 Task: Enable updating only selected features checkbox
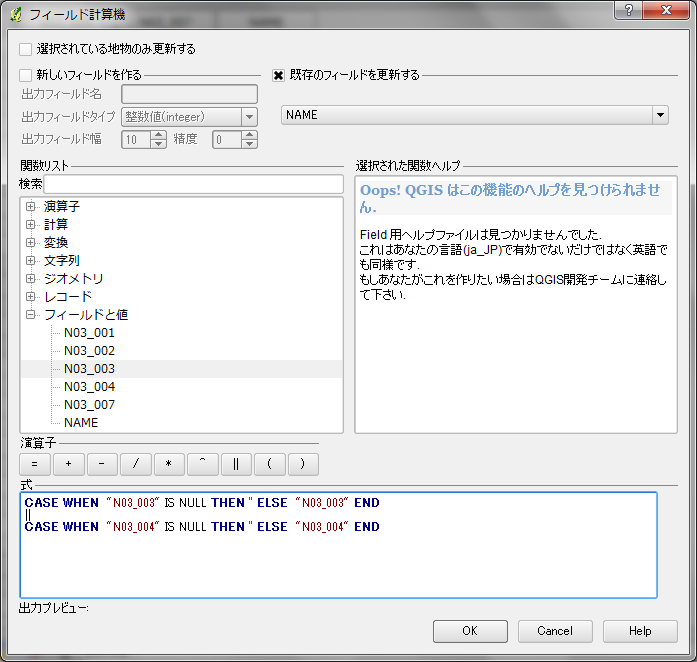tap(26, 48)
